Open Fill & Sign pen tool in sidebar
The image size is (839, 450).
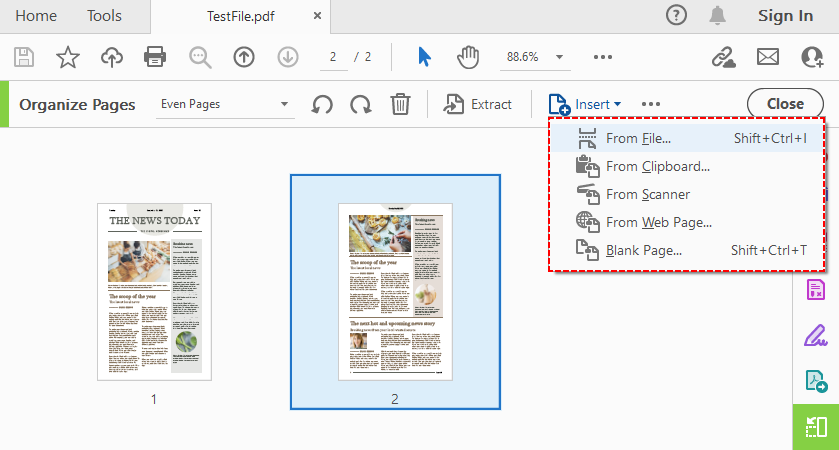coord(815,335)
